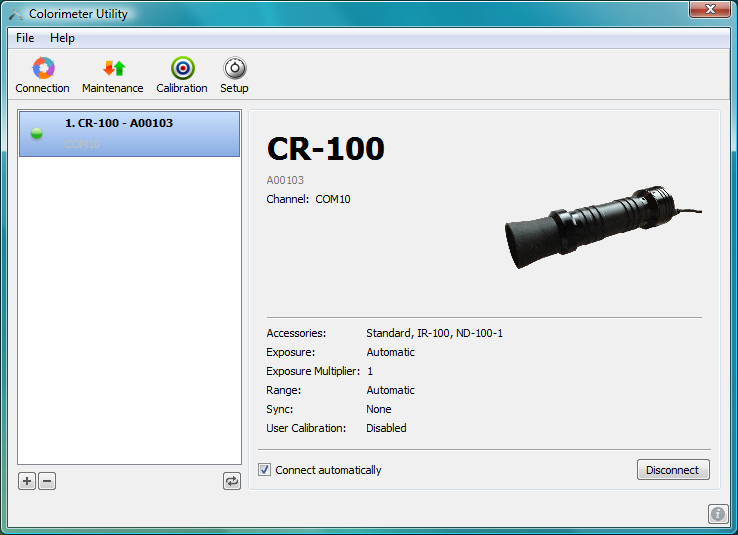Click the Exposure Multiplier: label
738x535 pixels.
[x=313, y=371]
